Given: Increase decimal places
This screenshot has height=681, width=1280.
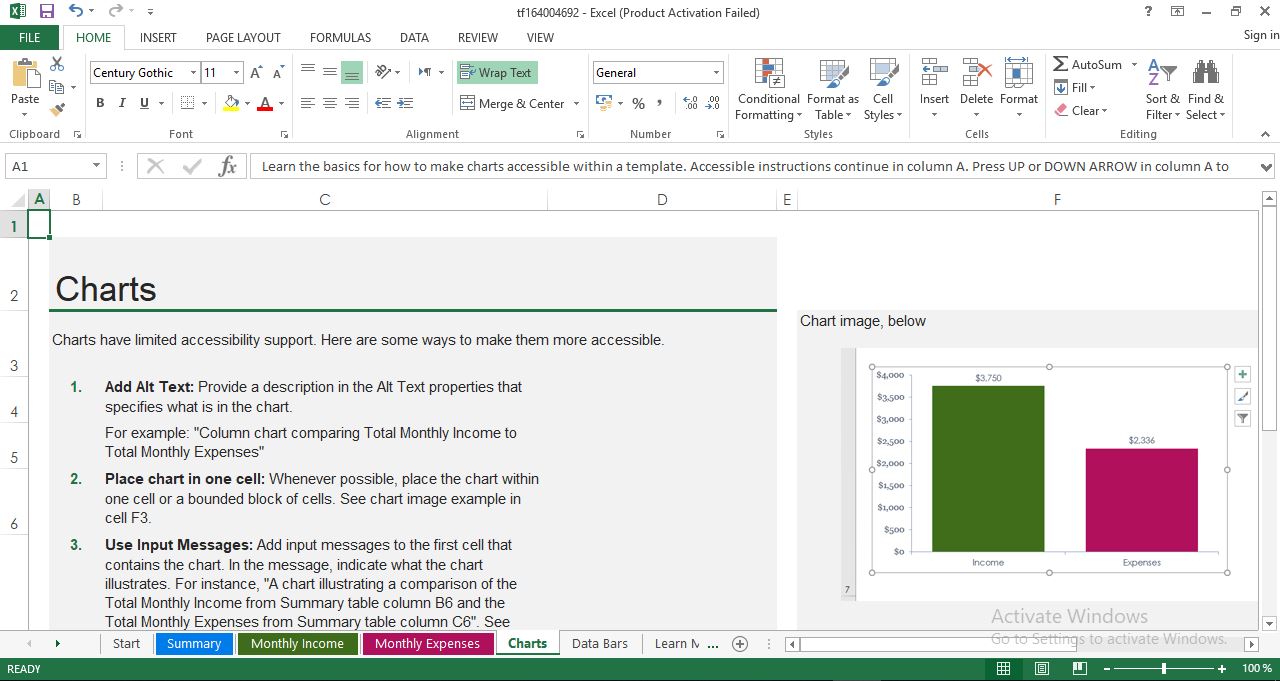Looking at the screenshot, I should coord(690,103).
